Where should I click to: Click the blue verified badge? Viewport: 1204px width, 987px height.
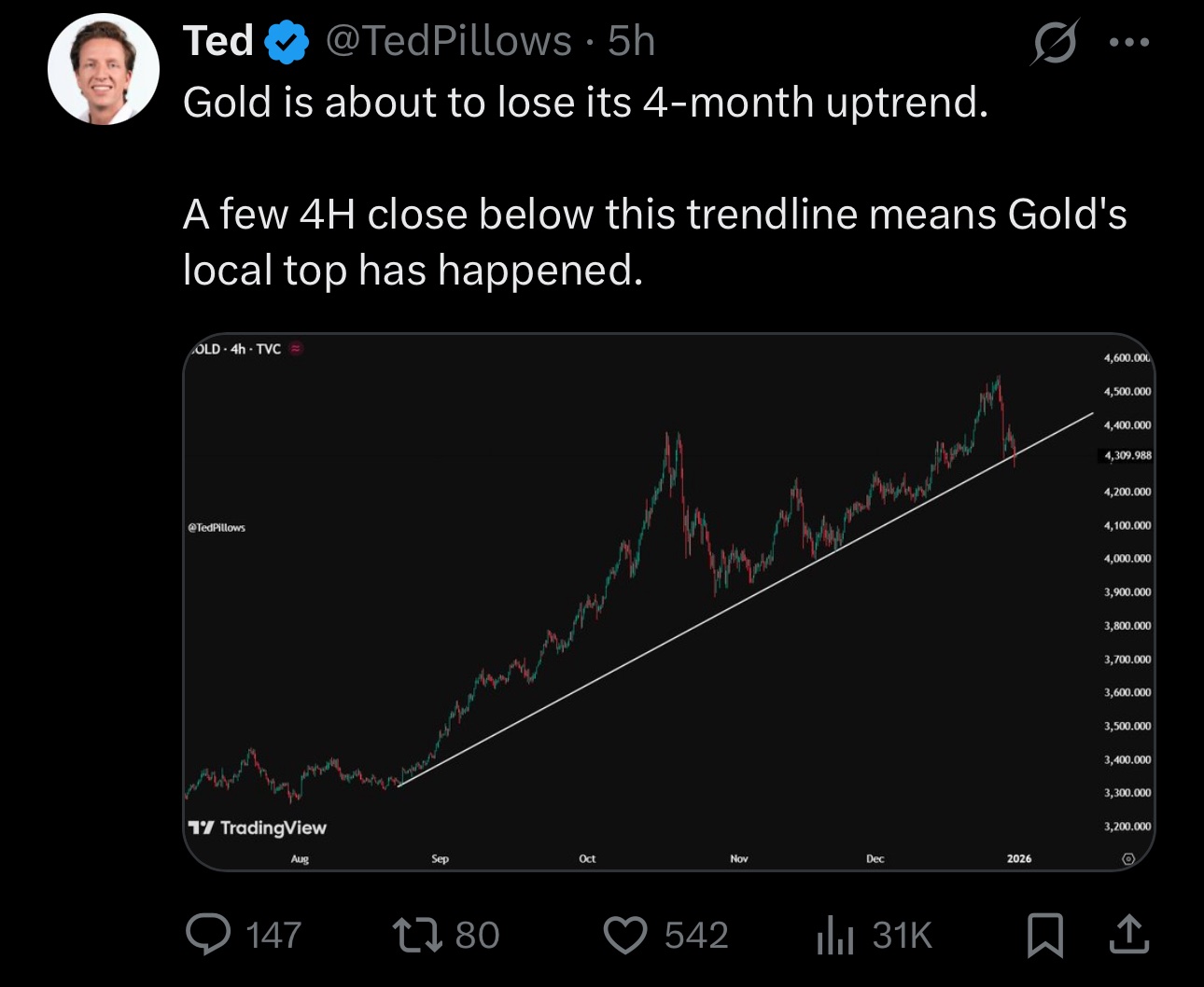(287, 43)
